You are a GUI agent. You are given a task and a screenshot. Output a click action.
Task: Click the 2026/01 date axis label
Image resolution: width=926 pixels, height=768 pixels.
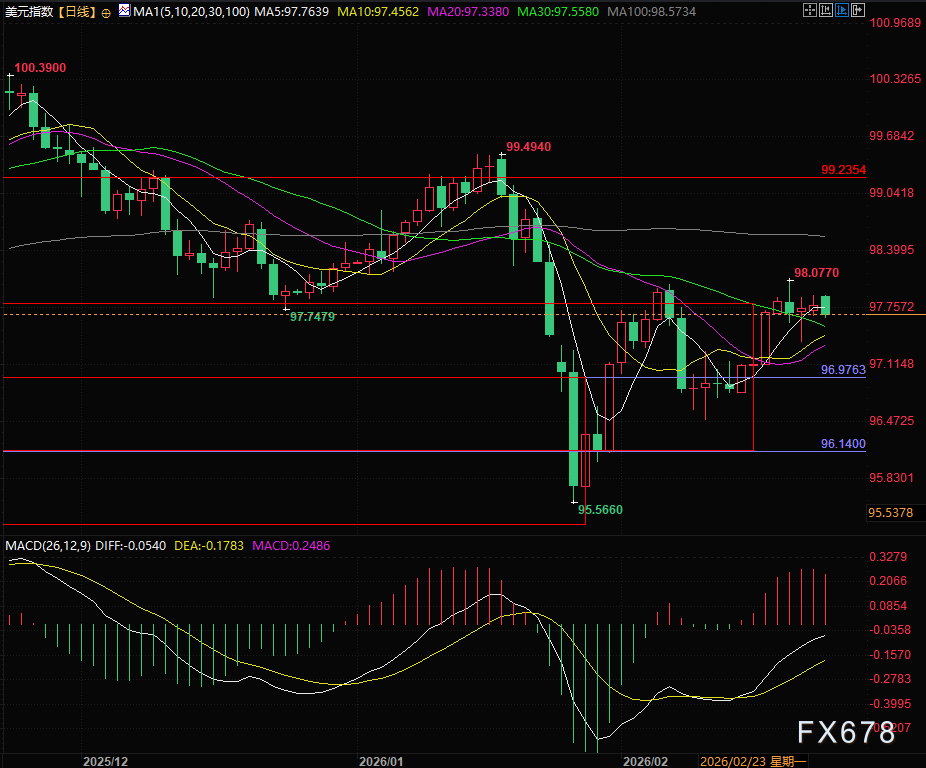click(x=381, y=762)
